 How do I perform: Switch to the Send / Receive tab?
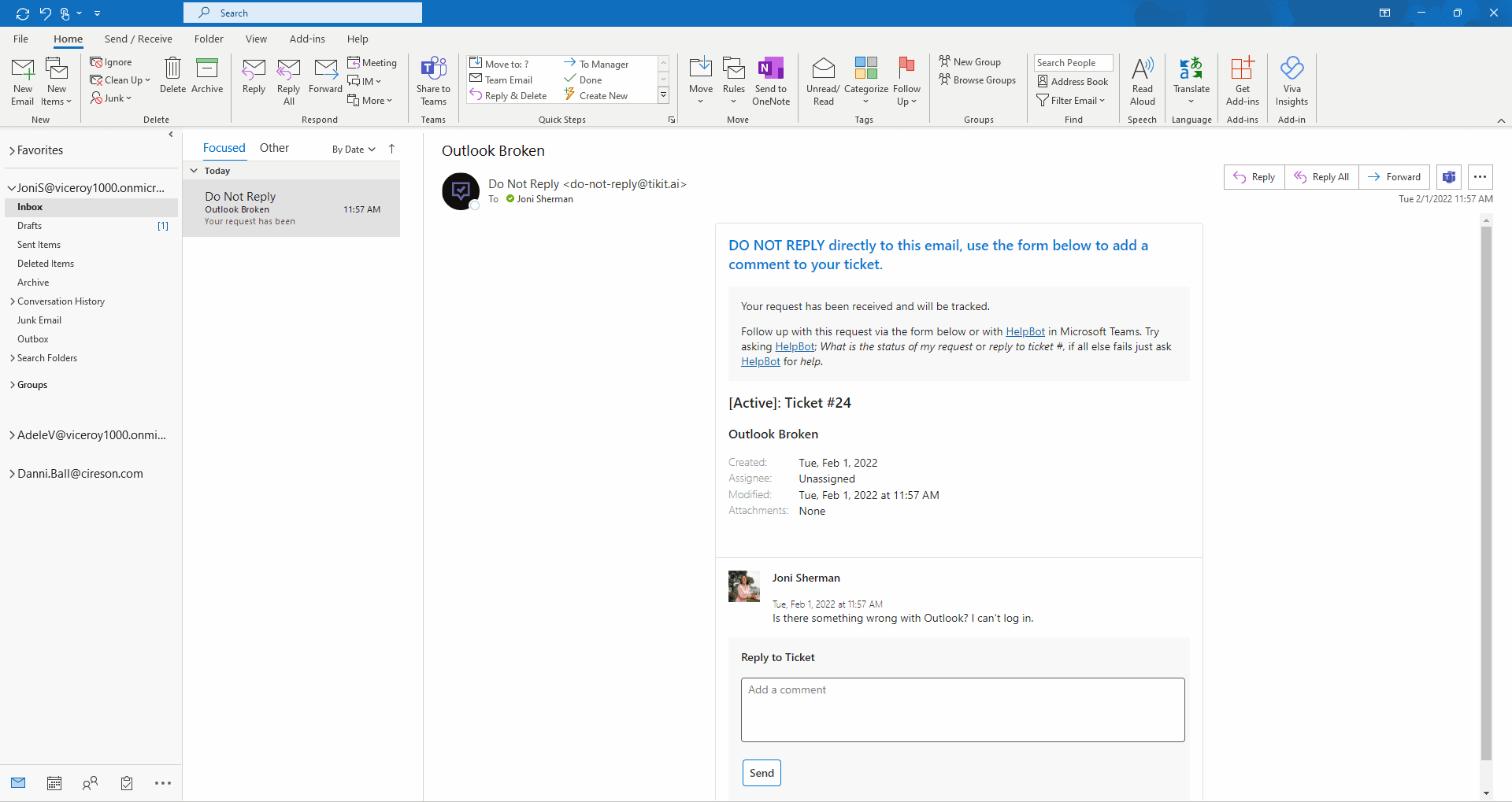pos(138,39)
